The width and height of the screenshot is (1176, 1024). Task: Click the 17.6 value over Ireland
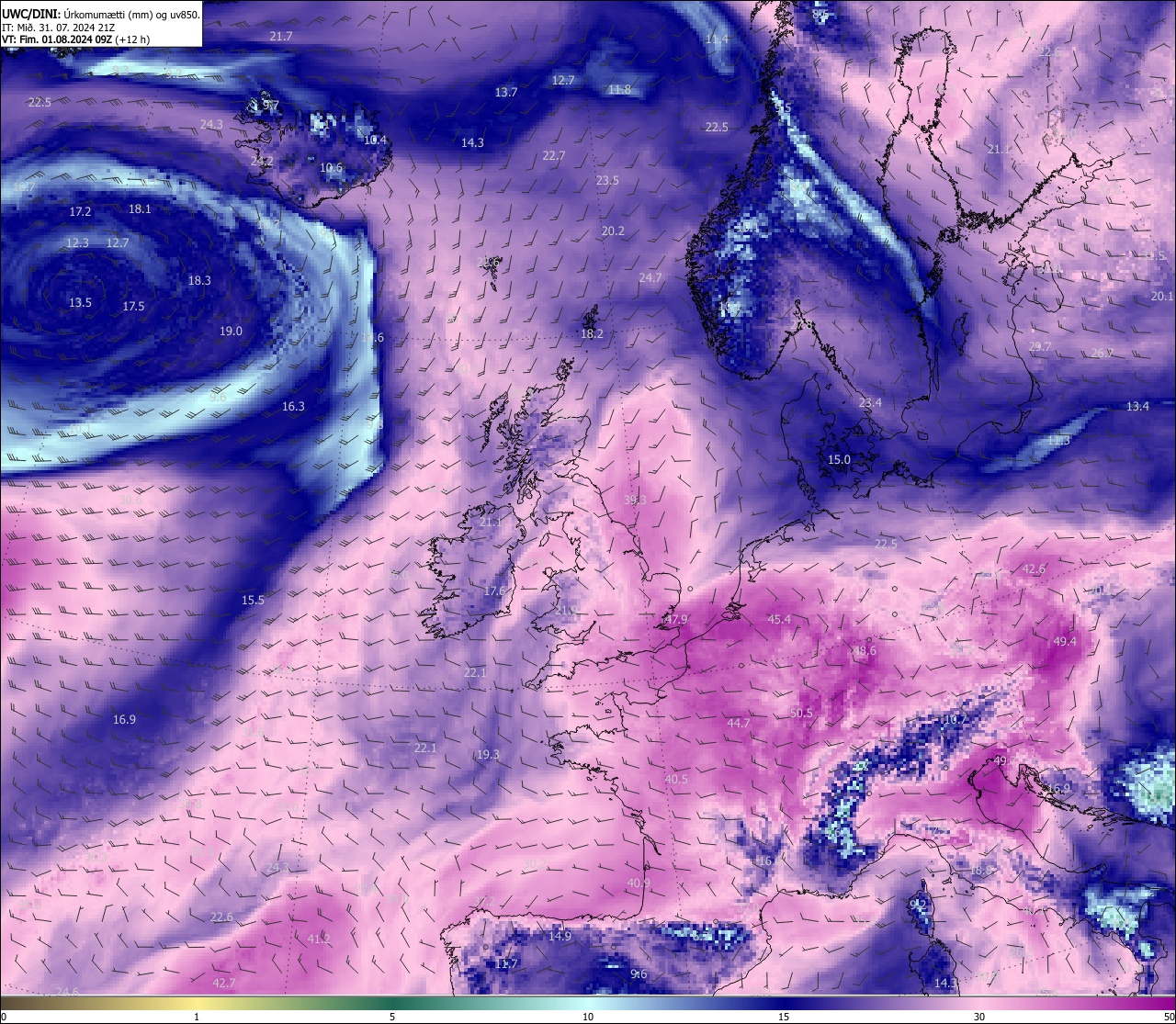point(494,591)
